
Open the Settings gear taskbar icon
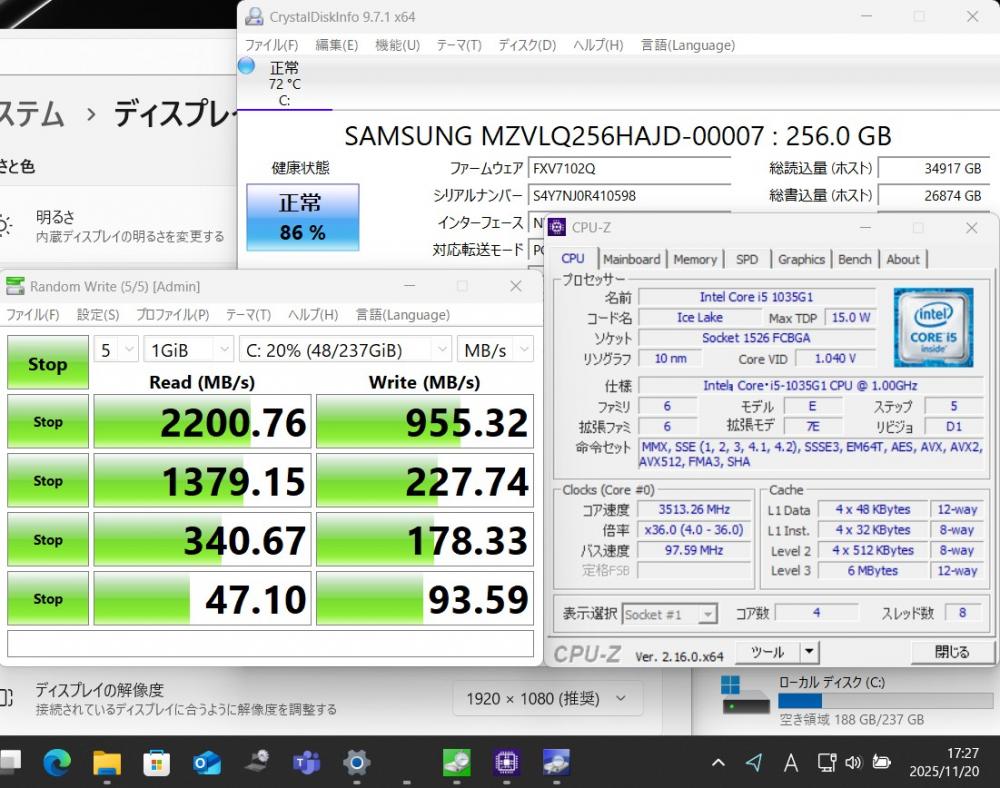click(357, 762)
